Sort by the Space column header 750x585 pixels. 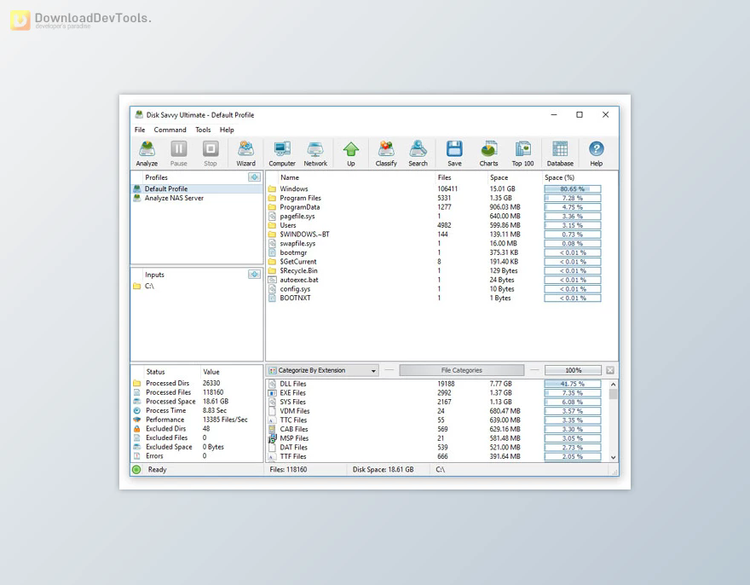pyautogui.click(x=499, y=177)
